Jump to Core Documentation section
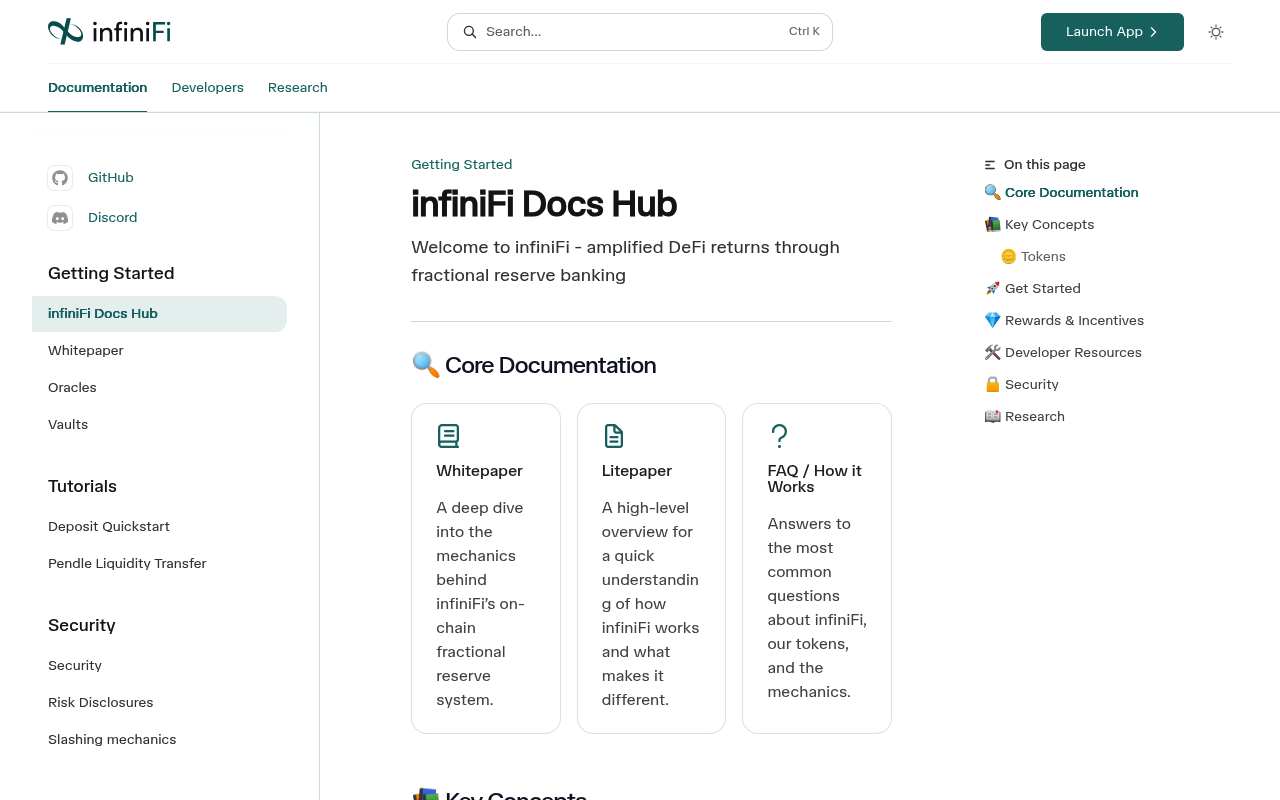Screen dimensions: 1280x800 [1061, 193]
